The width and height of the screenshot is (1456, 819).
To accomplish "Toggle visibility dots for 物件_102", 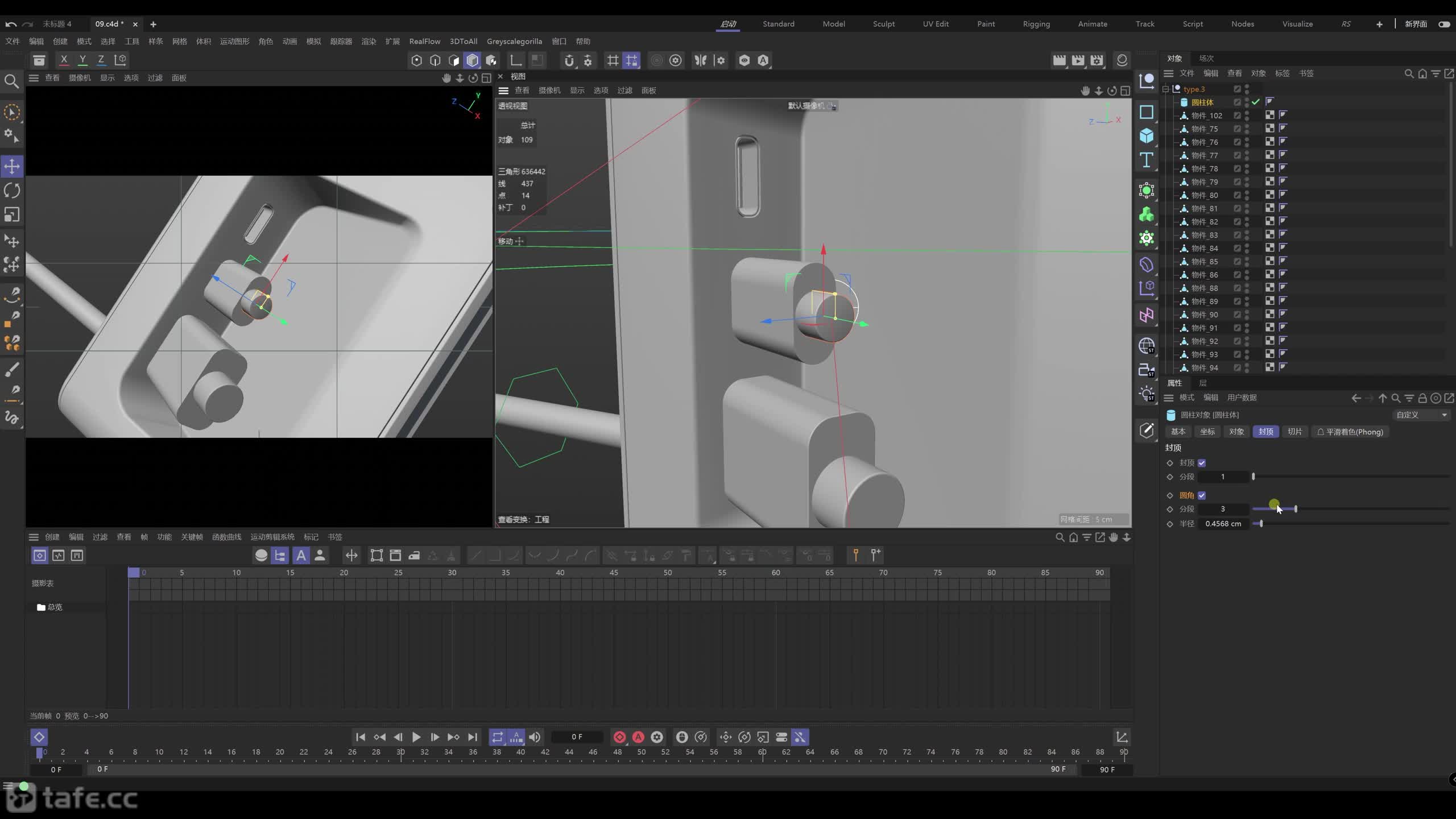I will 1247,115.
